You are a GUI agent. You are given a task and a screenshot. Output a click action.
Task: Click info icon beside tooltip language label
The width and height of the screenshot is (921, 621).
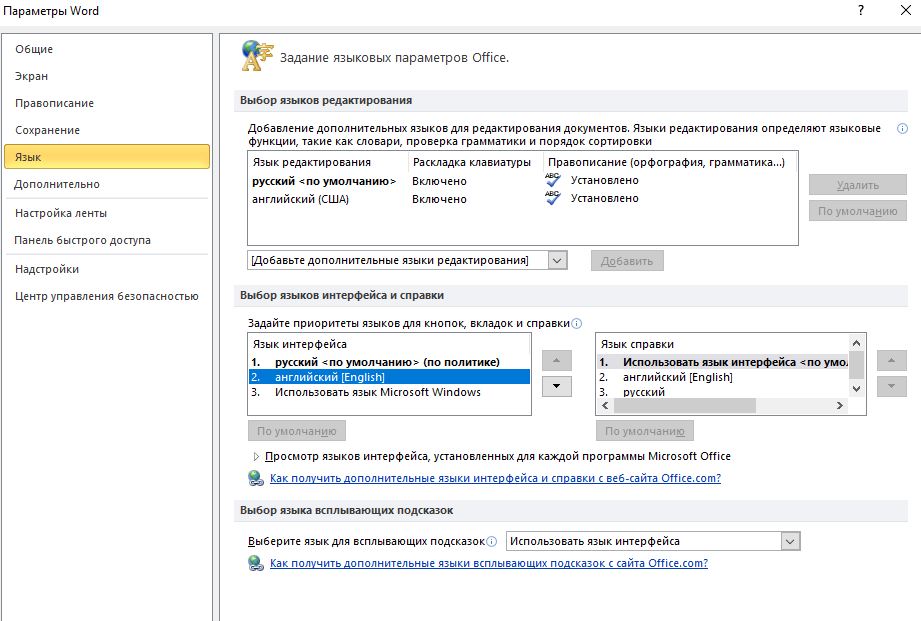(x=492, y=541)
